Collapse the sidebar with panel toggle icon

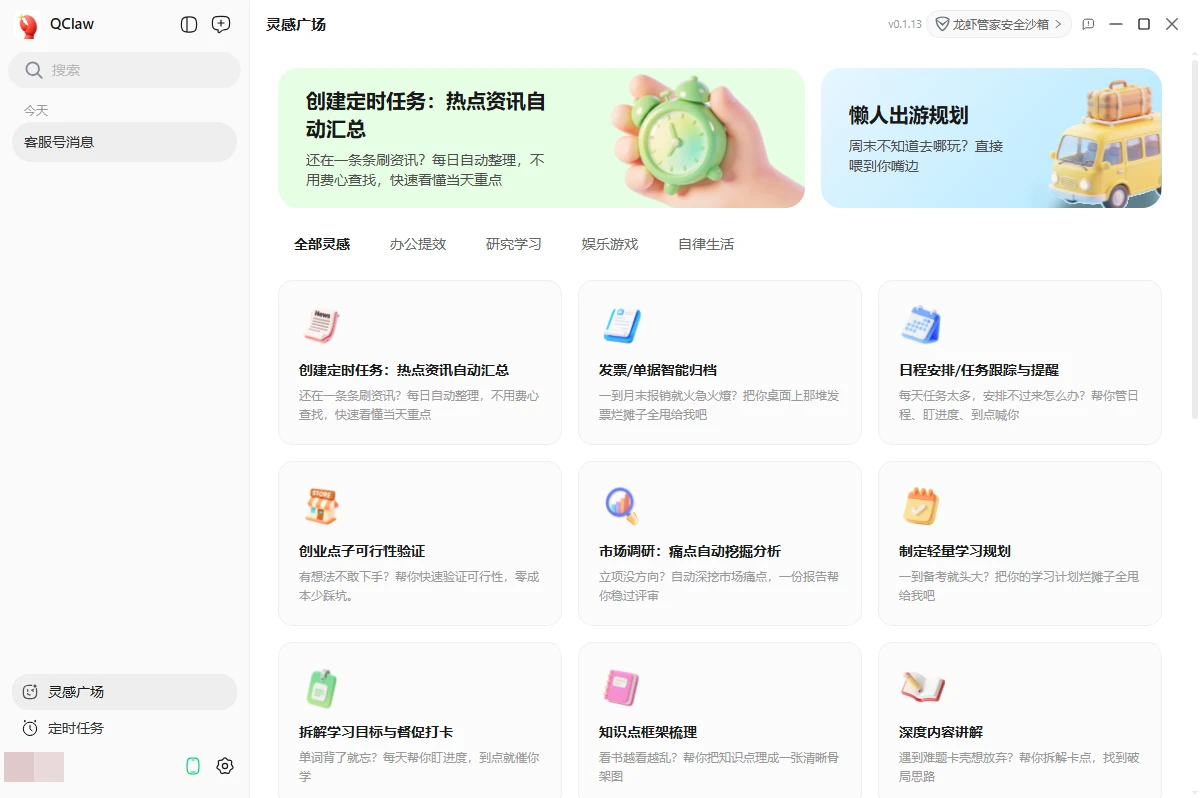(188, 24)
